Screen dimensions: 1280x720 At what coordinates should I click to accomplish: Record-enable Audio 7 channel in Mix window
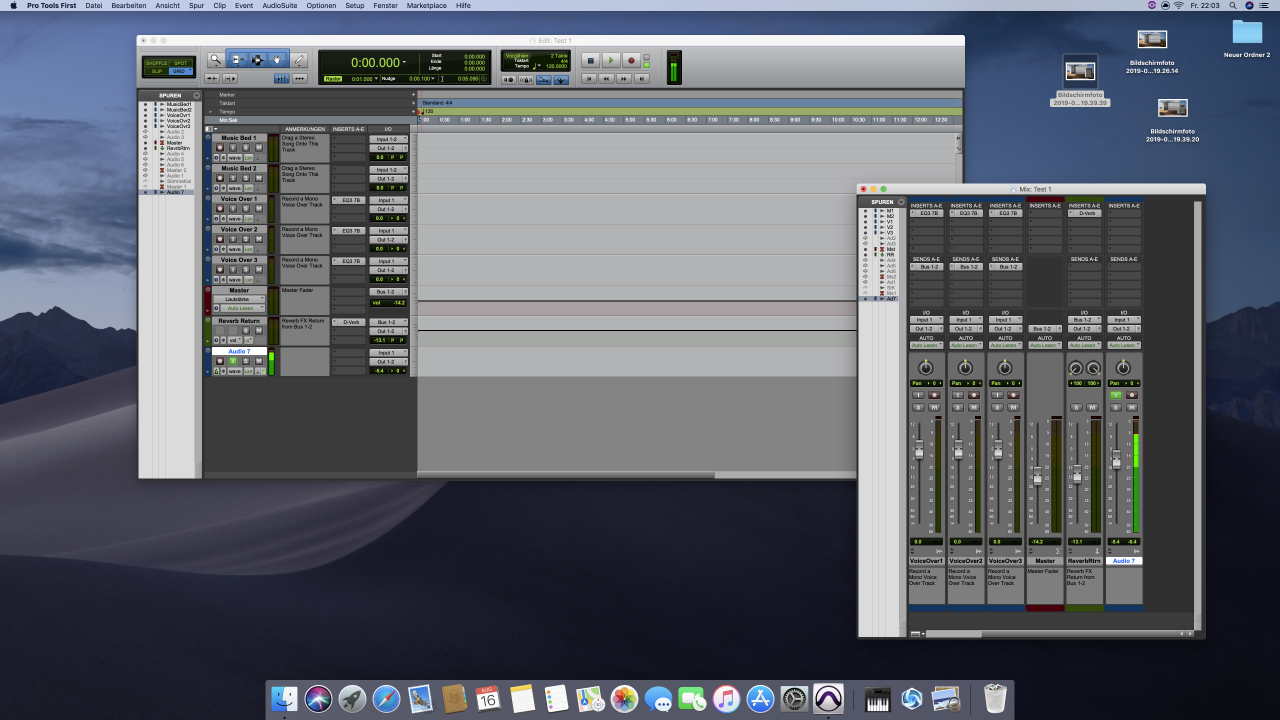click(x=1132, y=395)
